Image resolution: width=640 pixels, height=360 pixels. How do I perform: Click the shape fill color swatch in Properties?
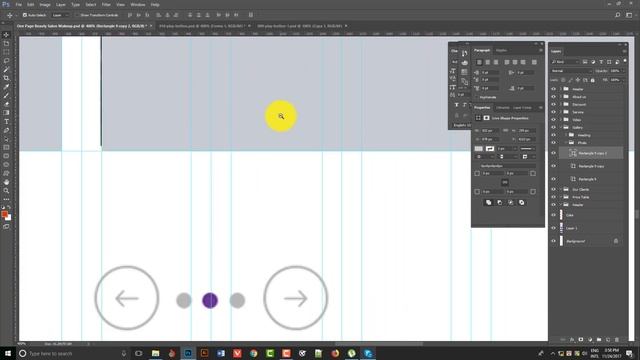pyautogui.click(x=479, y=149)
